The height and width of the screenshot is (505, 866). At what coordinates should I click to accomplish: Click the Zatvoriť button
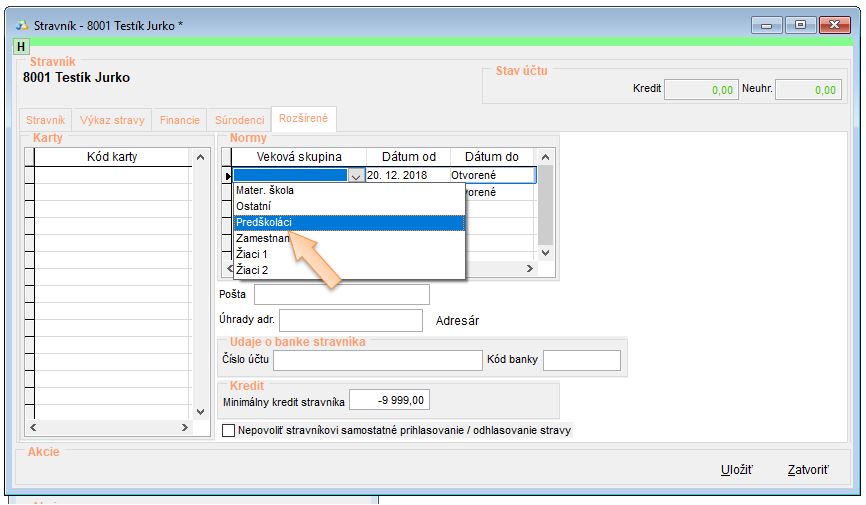[x=807, y=469]
